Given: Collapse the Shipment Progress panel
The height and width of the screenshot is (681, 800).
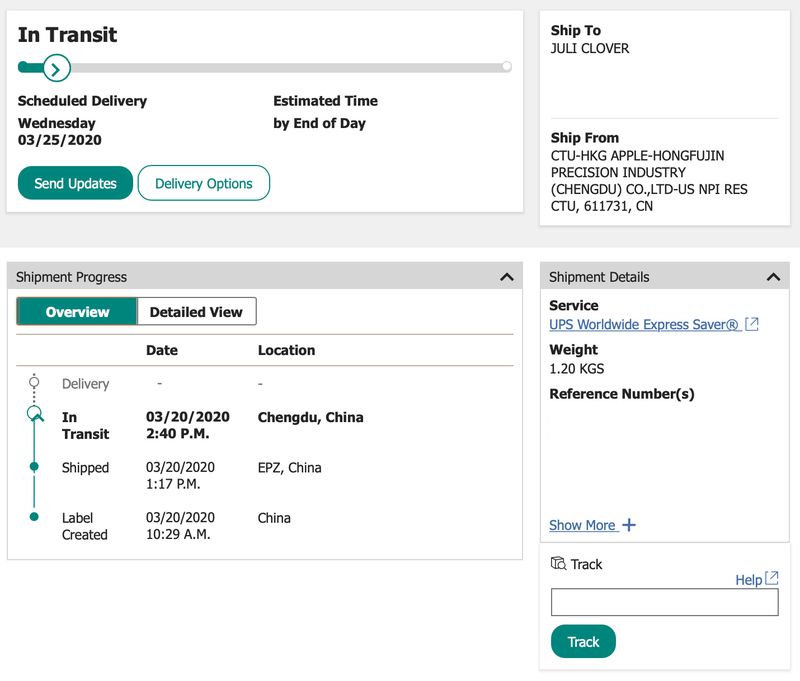Looking at the screenshot, I should point(506,277).
